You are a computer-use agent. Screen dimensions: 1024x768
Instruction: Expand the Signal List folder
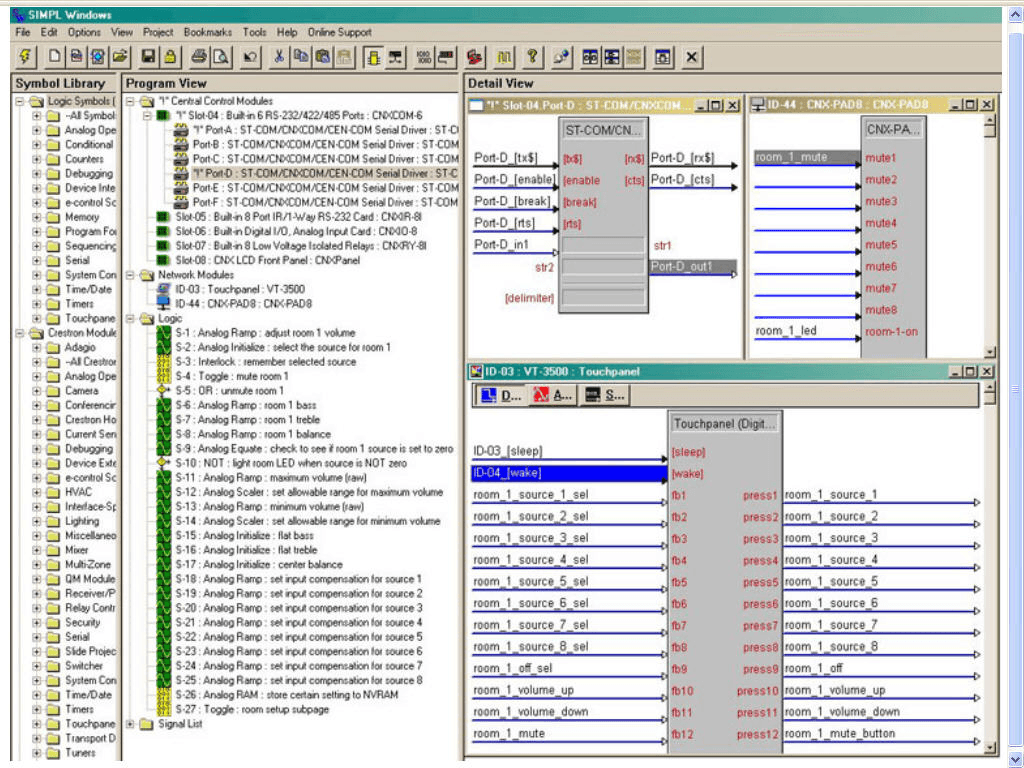tap(131, 724)
